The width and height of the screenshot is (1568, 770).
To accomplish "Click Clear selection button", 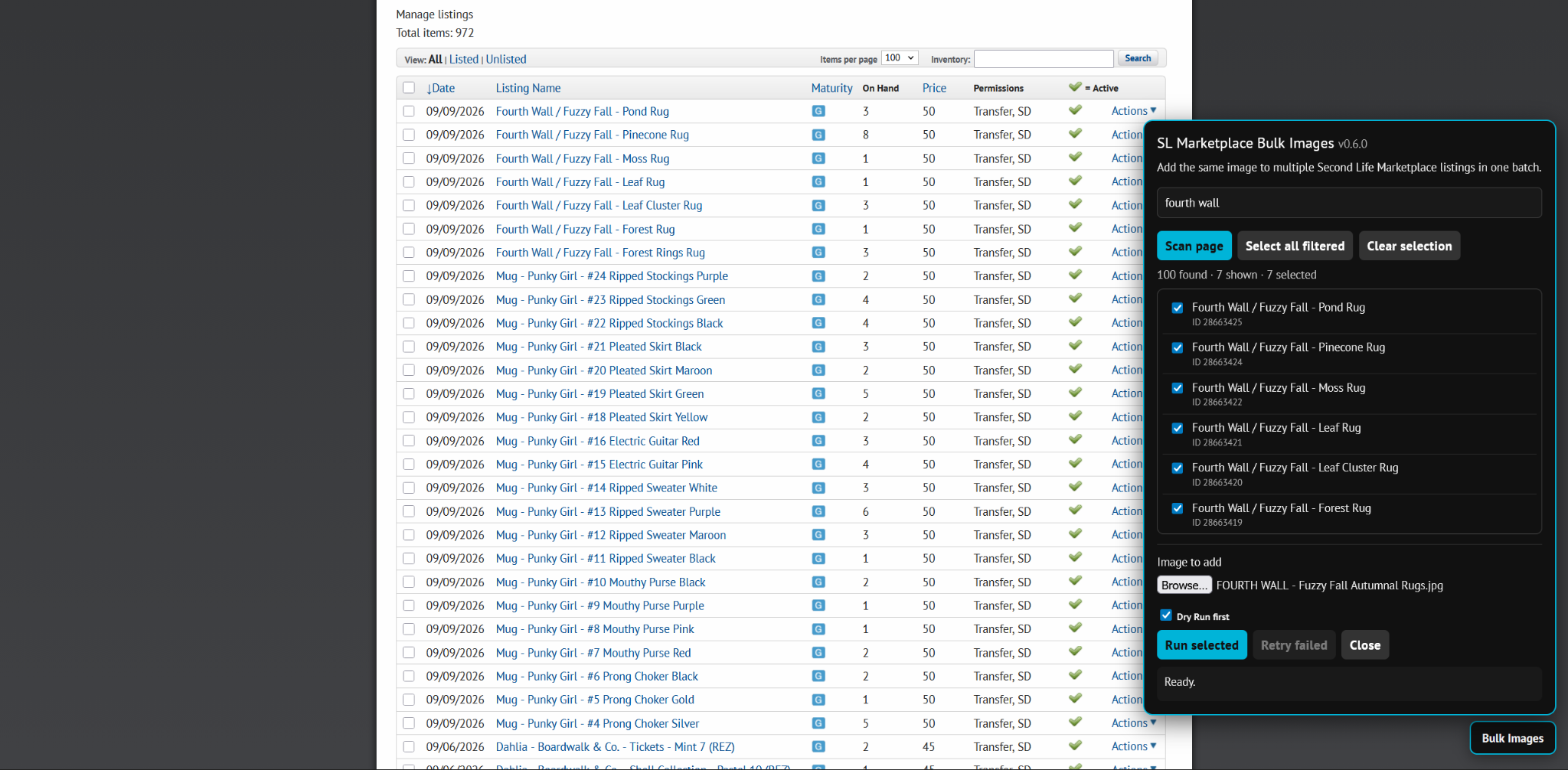I will tap(1409, 246).
